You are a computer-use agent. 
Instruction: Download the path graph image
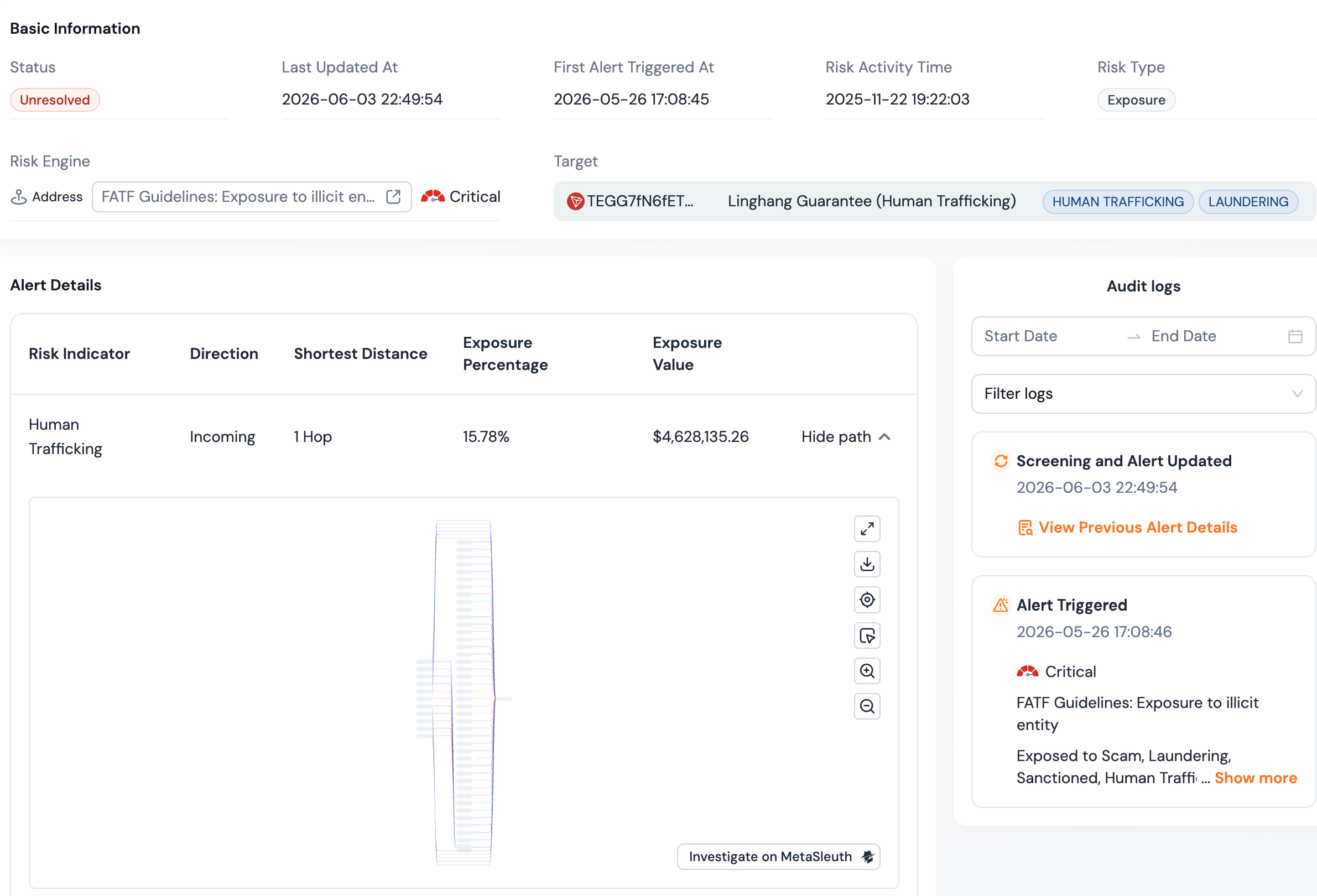click(x=867, y=564)
